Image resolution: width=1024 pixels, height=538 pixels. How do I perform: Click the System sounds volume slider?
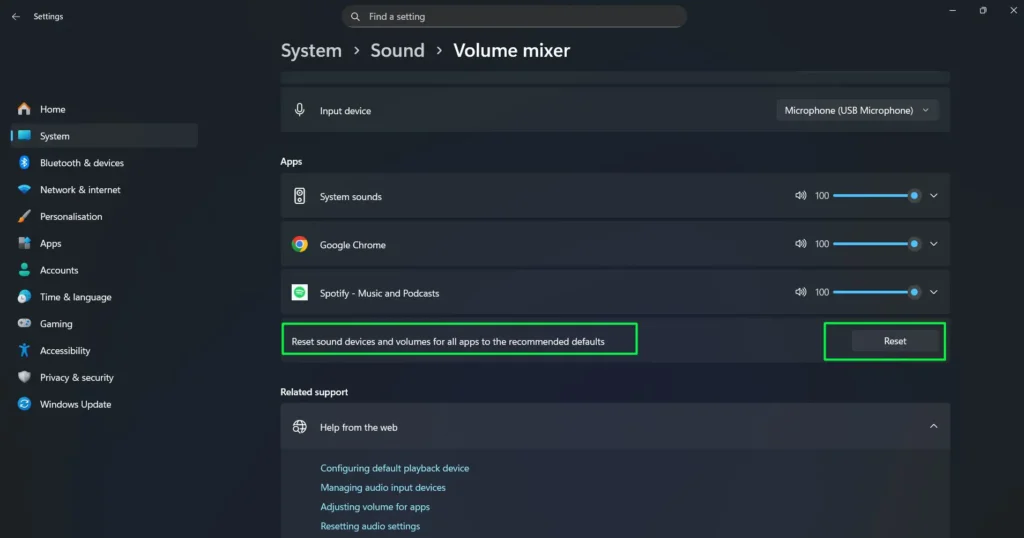tap(876, 195)
